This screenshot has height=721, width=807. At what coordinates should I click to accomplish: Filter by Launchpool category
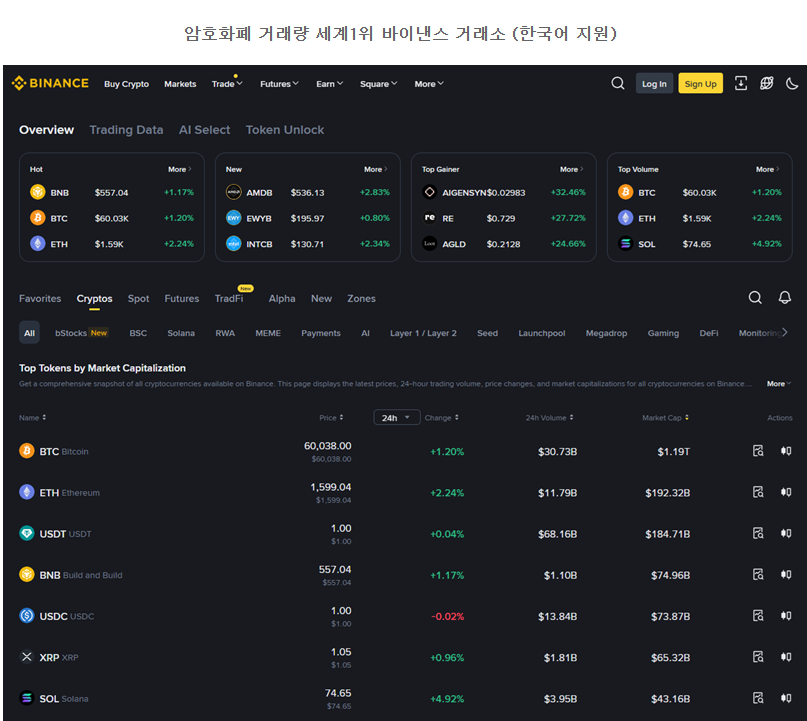pos(541,333)
